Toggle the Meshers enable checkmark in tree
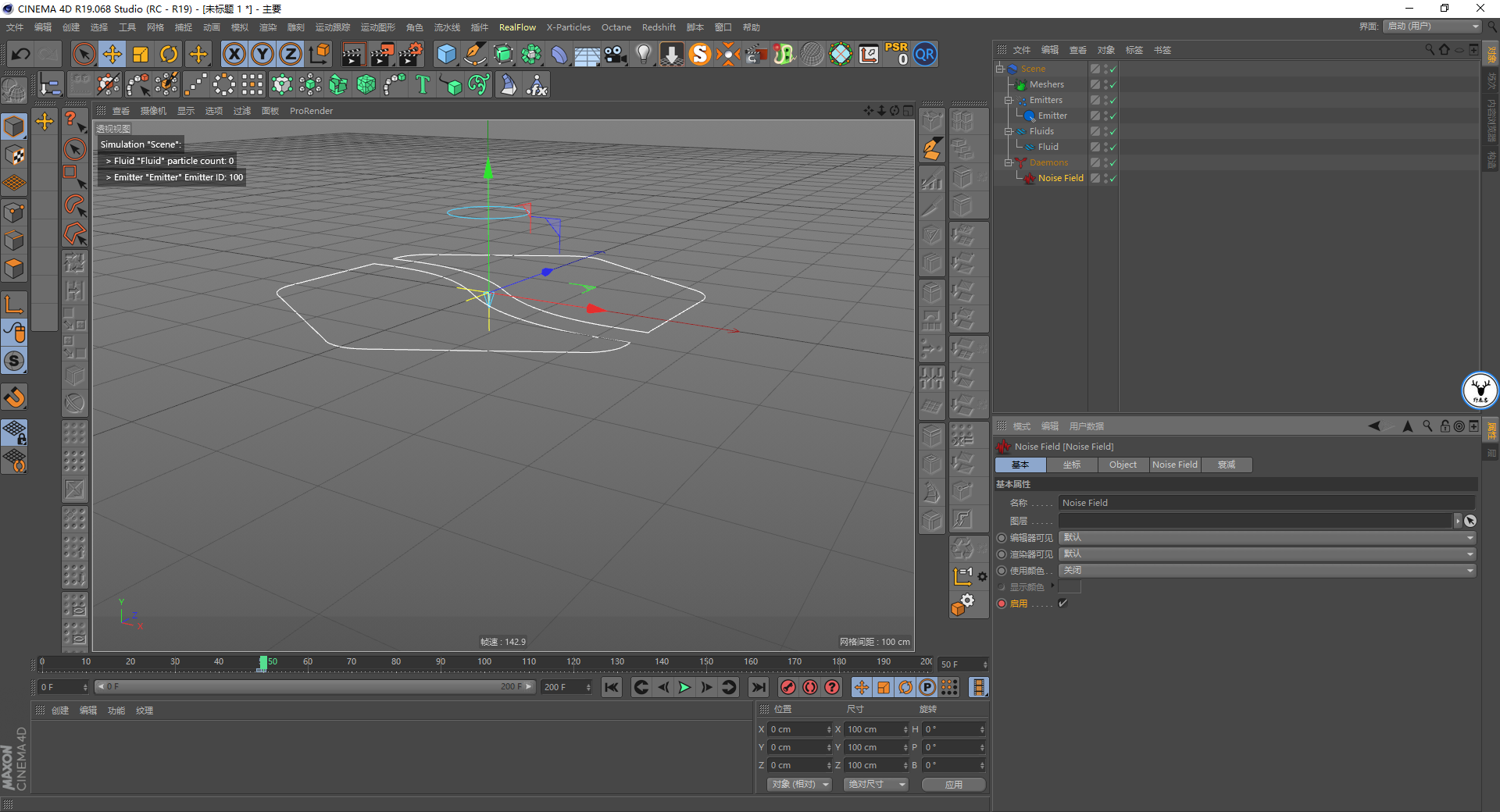Image resolution: width=1500 pixels, height=812 pixels. 1112,84
